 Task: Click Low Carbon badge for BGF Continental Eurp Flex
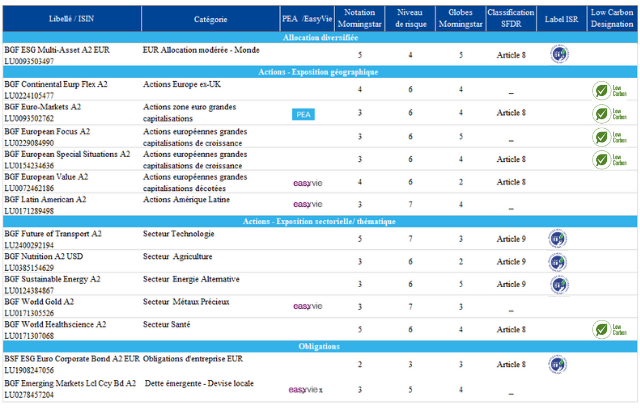click(610, 91)
